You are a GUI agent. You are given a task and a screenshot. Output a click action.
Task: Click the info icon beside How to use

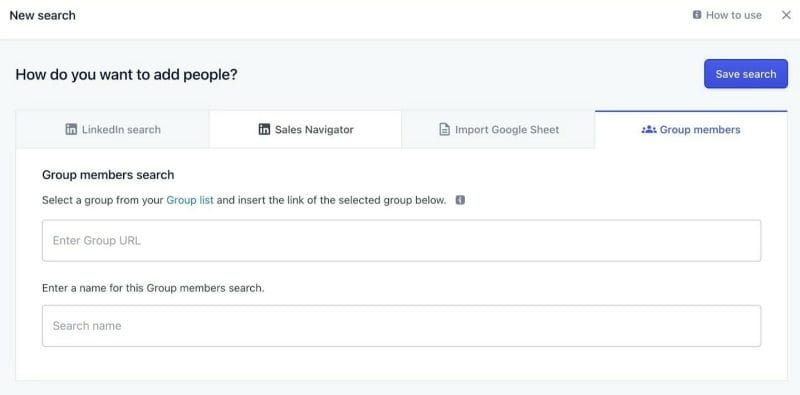[697, 15]
